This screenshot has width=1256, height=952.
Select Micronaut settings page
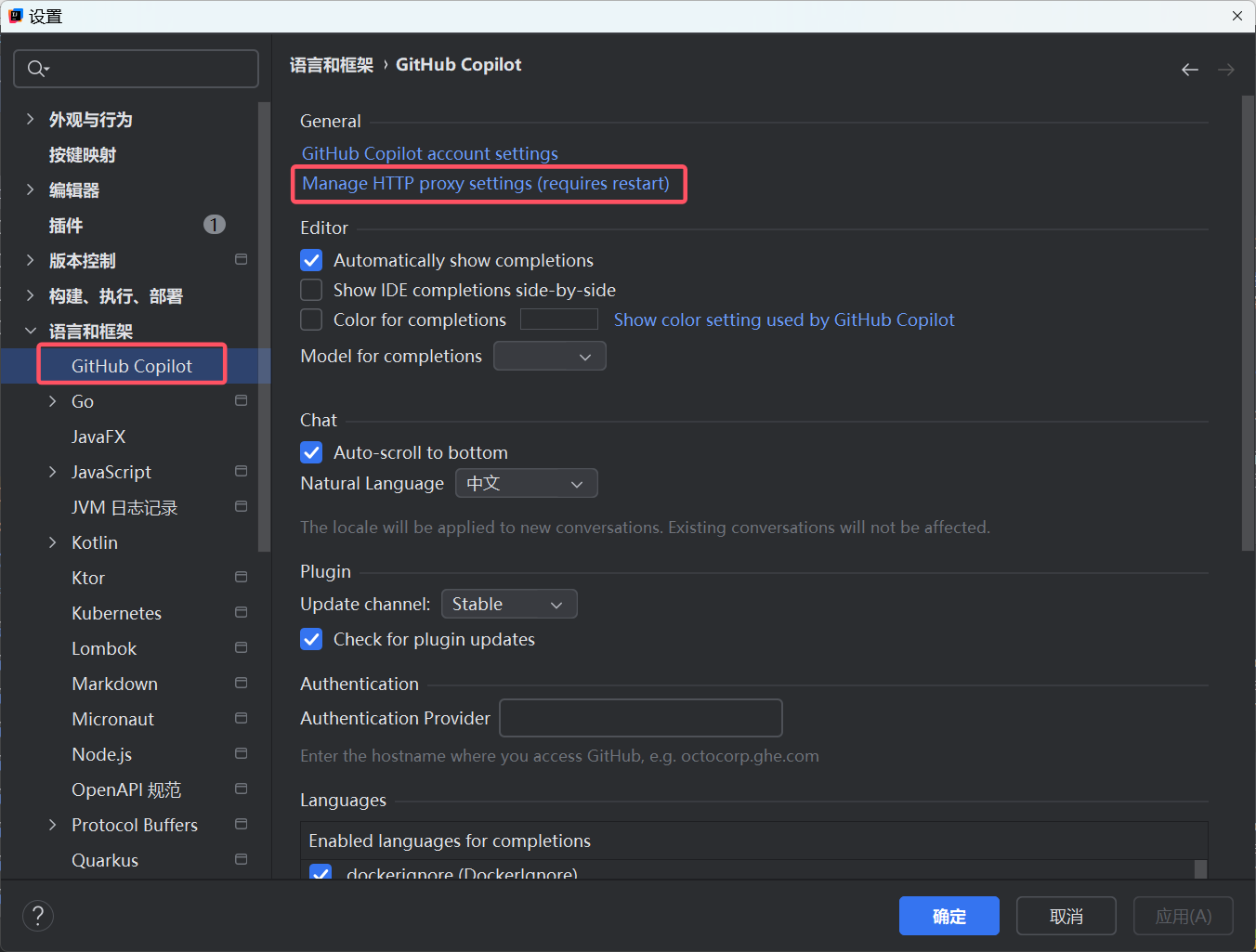pos(113,719)
